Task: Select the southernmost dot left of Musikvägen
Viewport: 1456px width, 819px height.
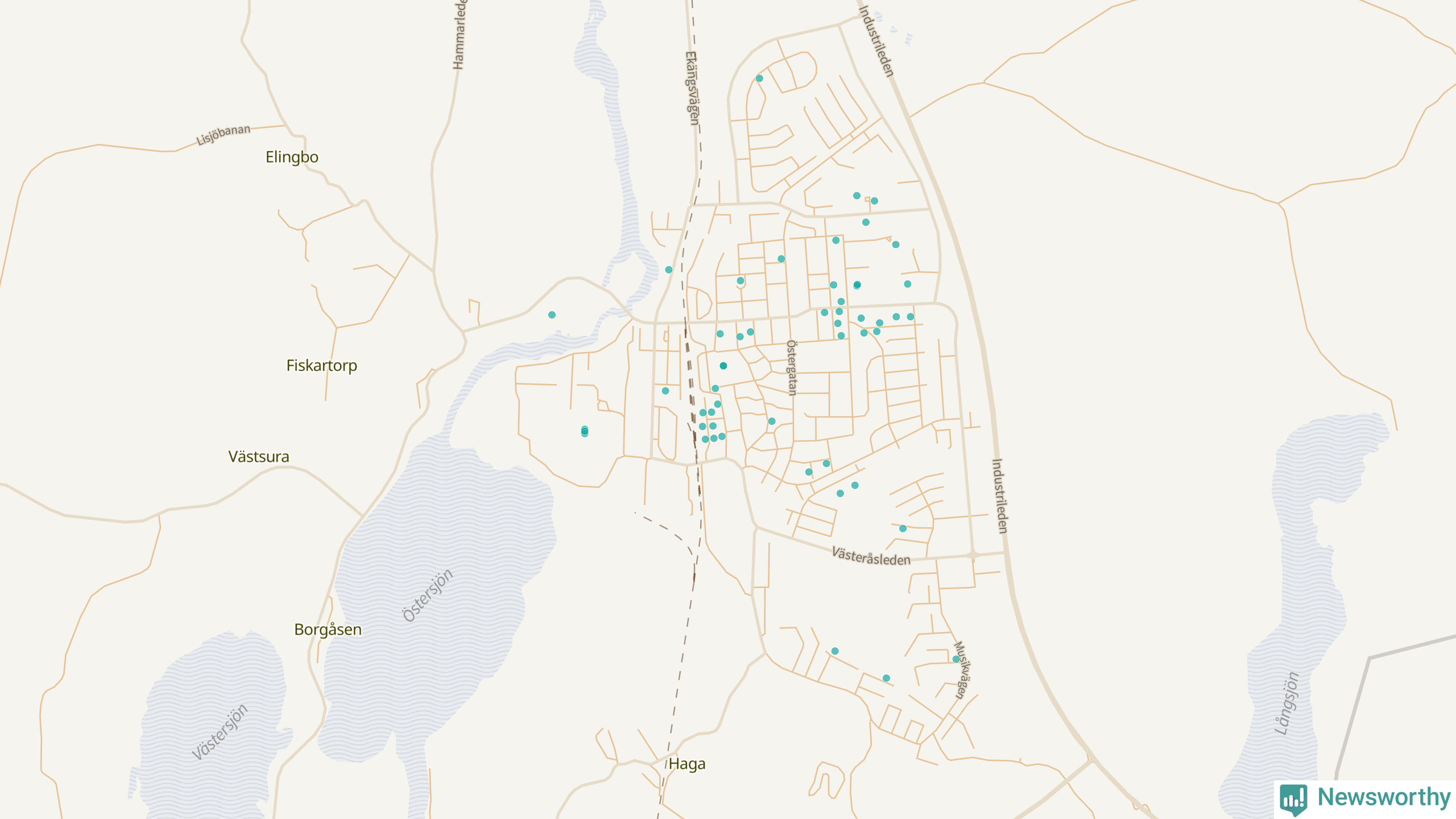Action: 886,678
